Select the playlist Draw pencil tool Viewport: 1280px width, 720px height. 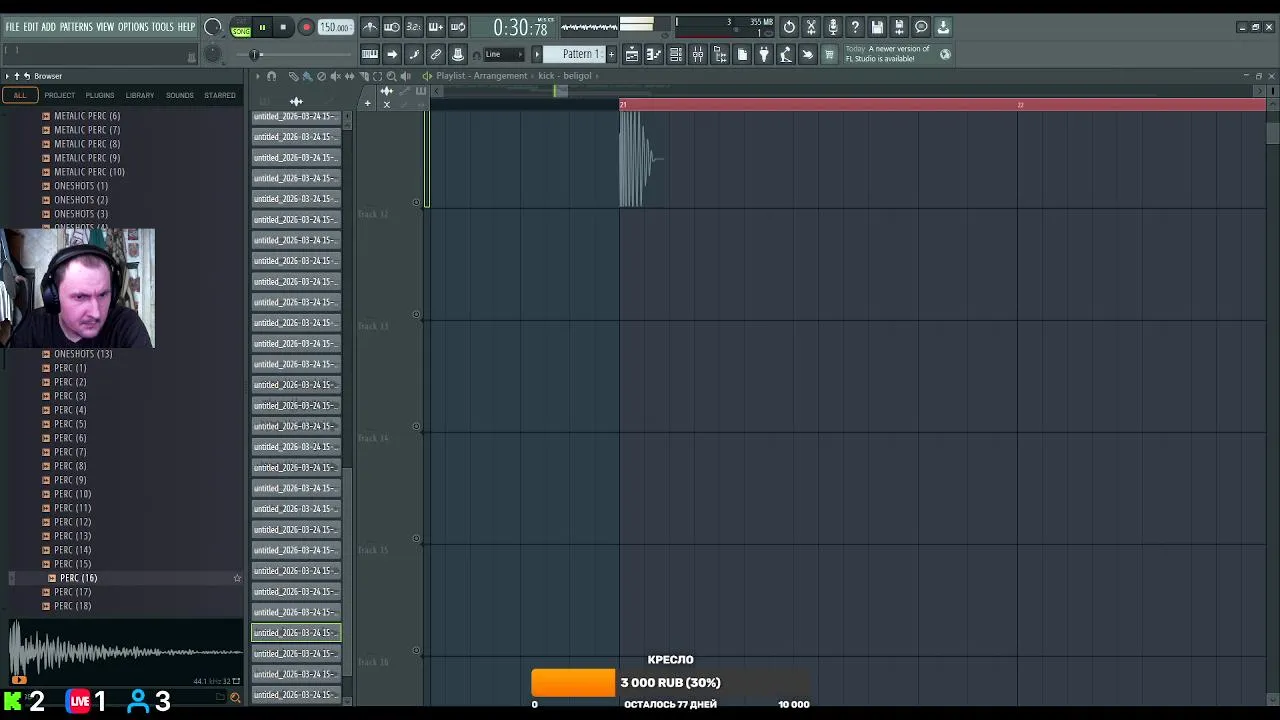coord(294,76)
